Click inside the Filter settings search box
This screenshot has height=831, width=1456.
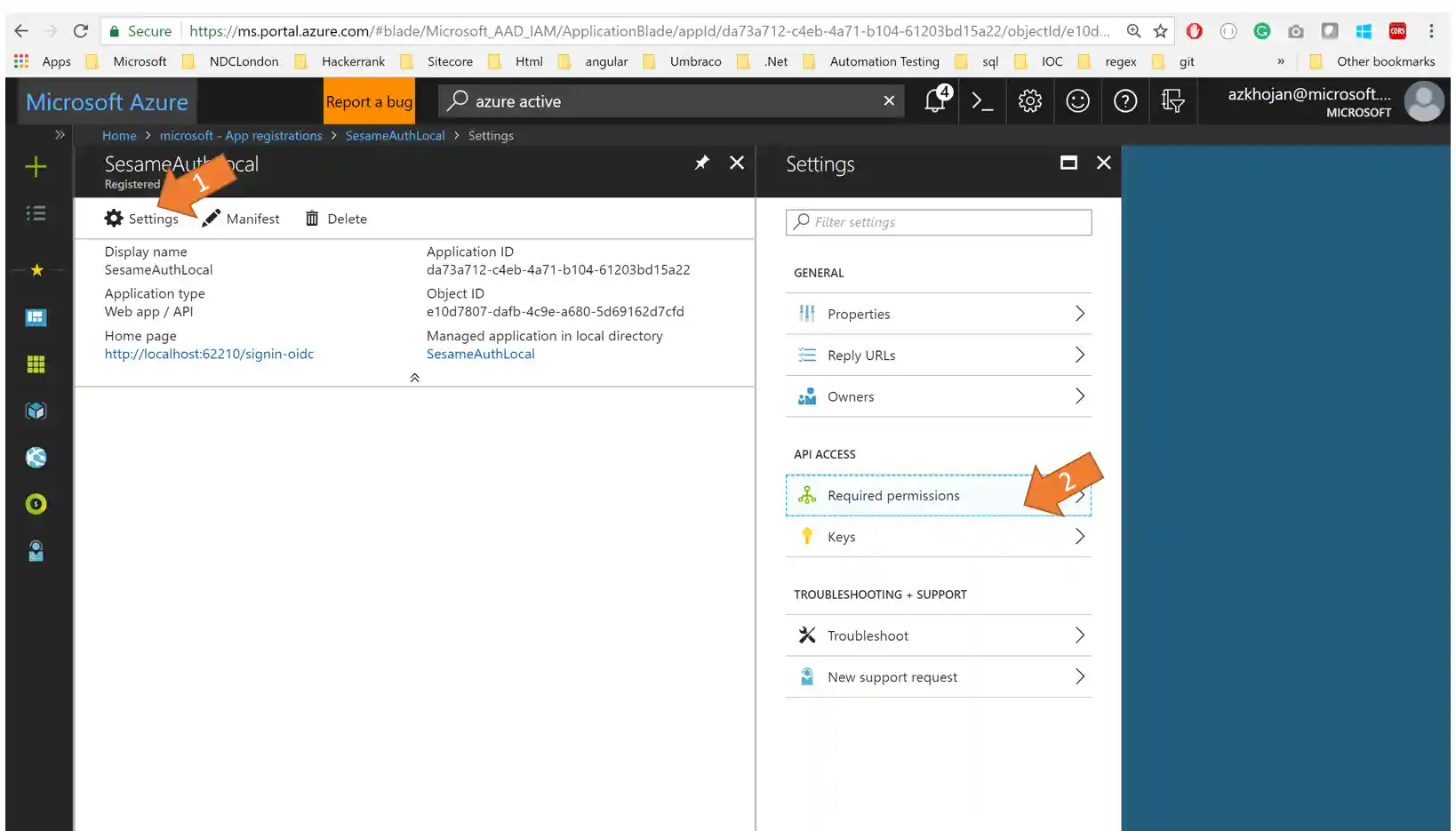coord(938,222)
